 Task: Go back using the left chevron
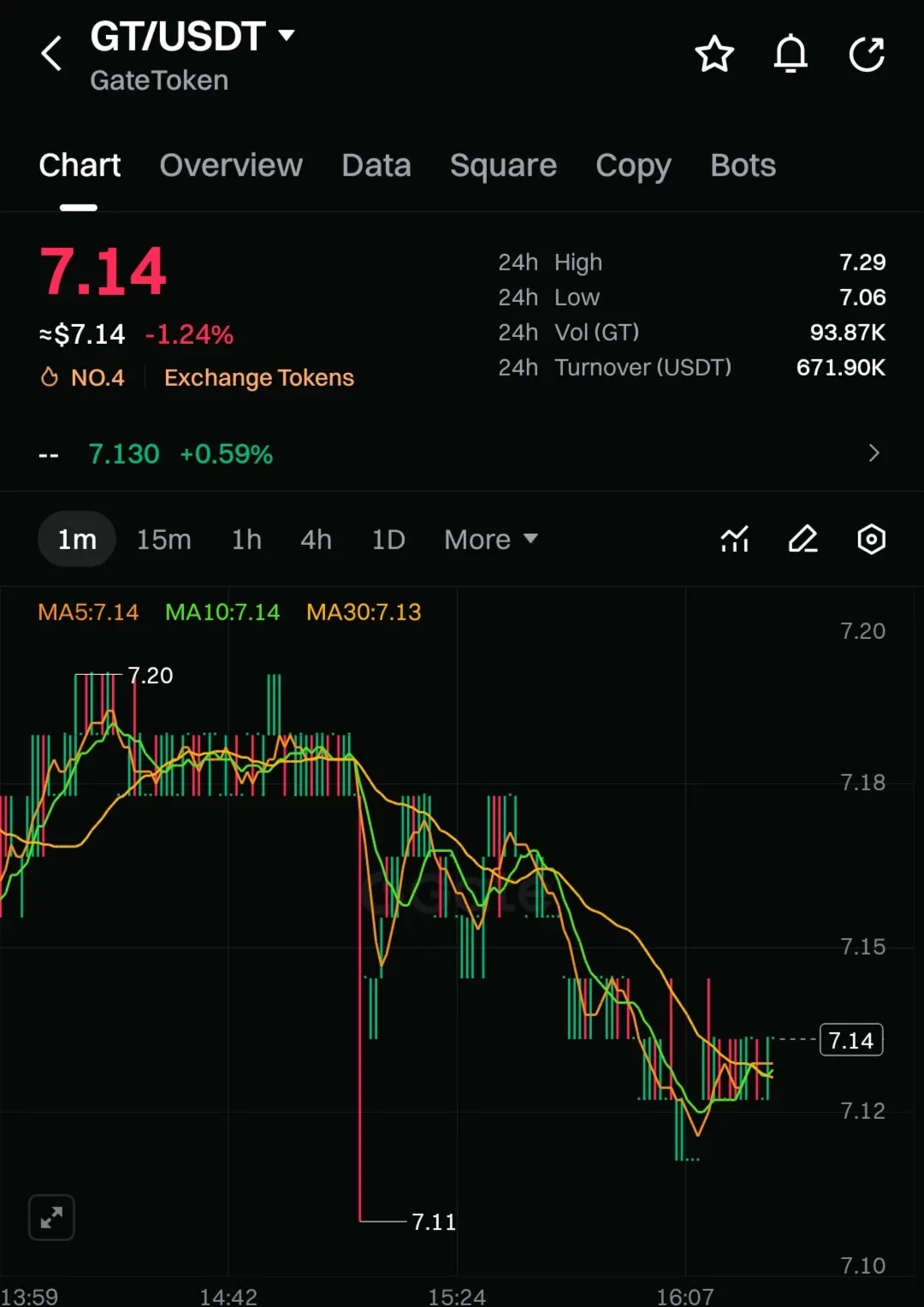coord(51,54)
